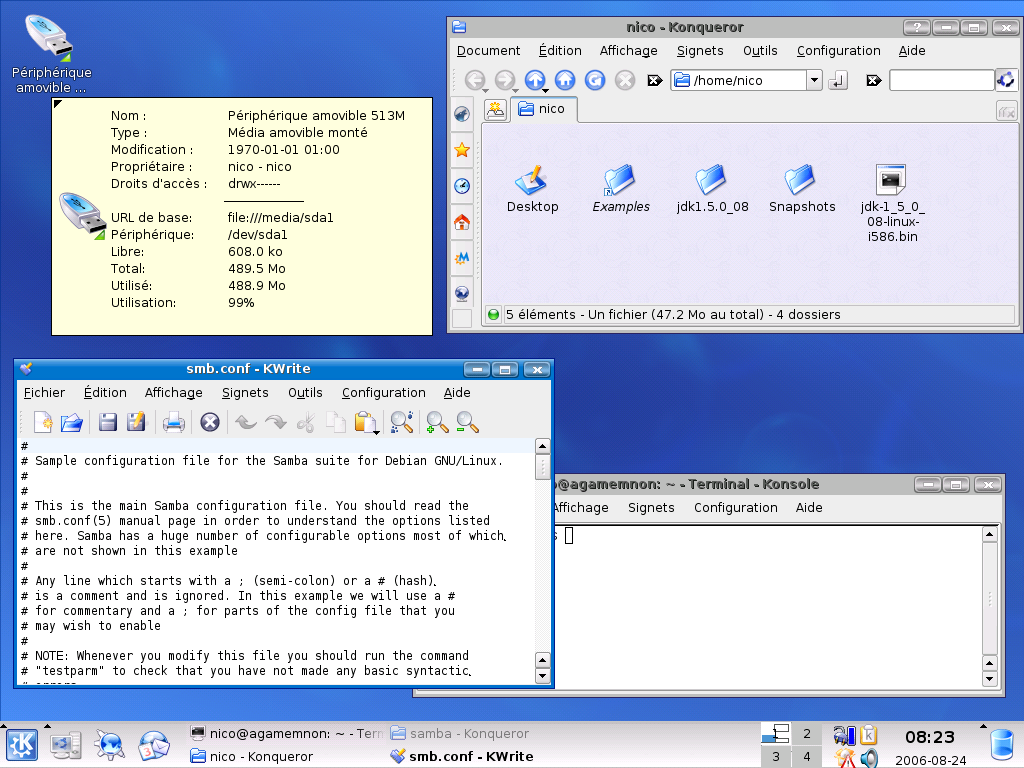
Task: Select virtual desktop 3 in pager
Action: 776,757
